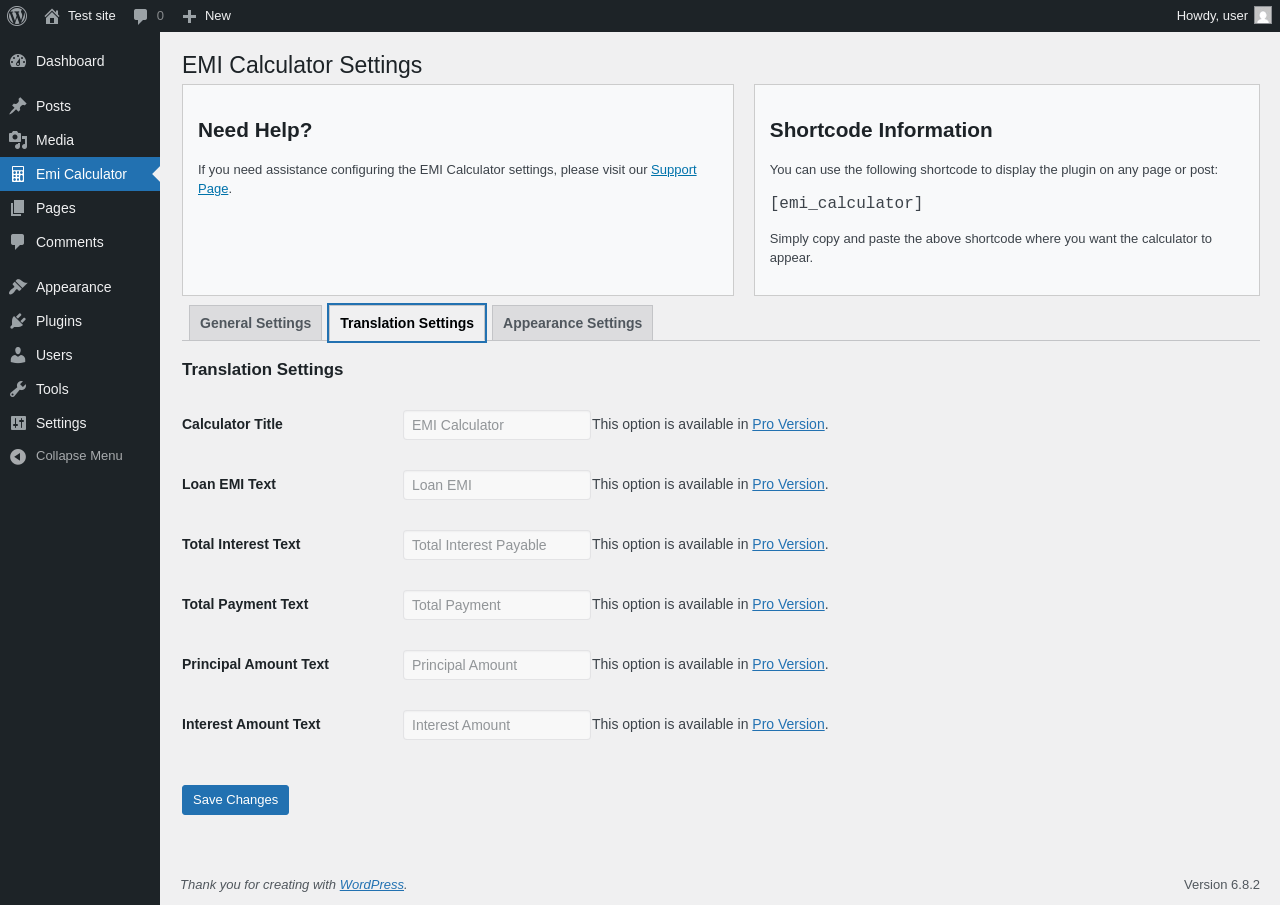1280x905 pixels.
Task: Click the Settings sliders icon
Action: (x=18, y=423)
